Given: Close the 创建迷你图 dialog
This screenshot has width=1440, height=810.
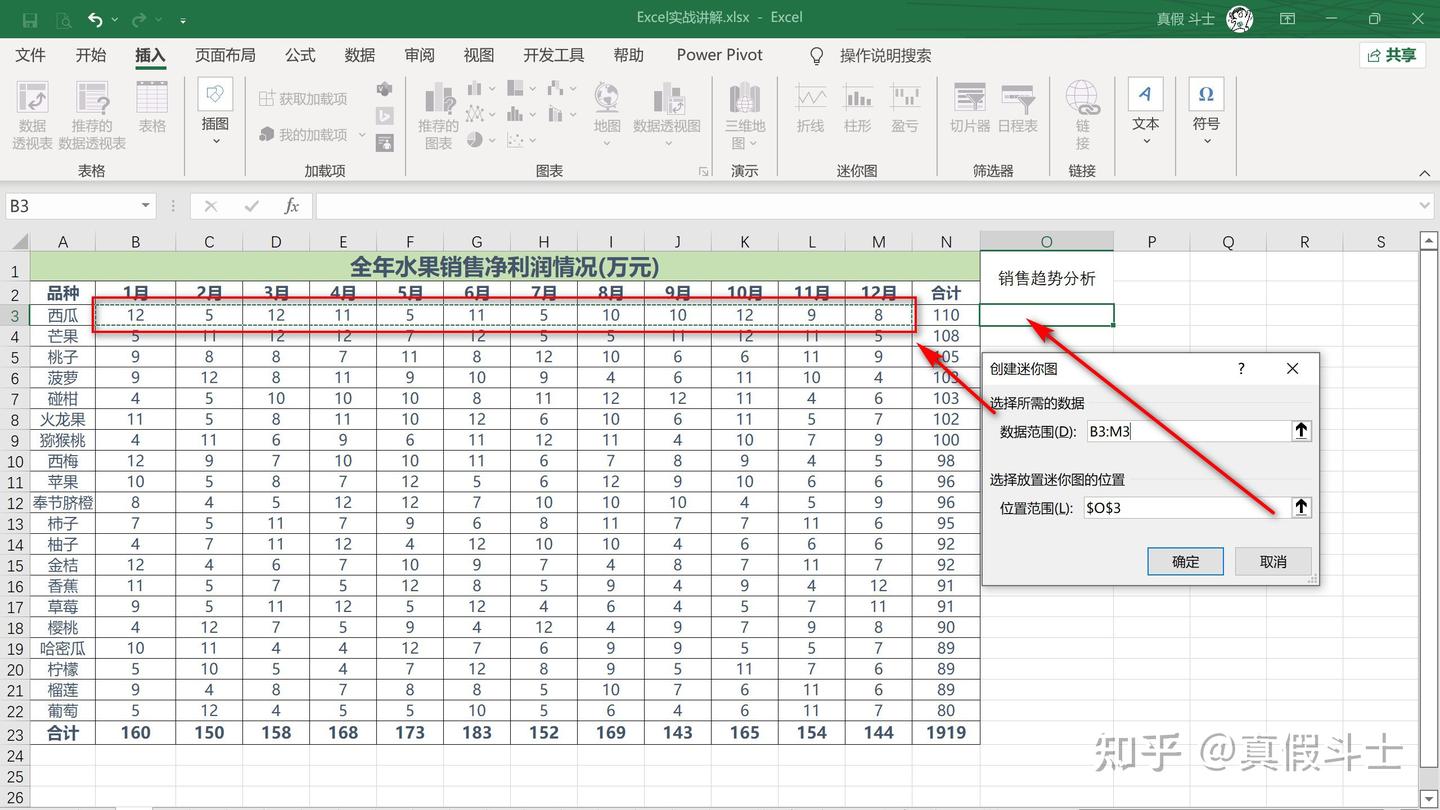Looking at the screenshot, I should pyautogui.click(x=1292, y=368).
